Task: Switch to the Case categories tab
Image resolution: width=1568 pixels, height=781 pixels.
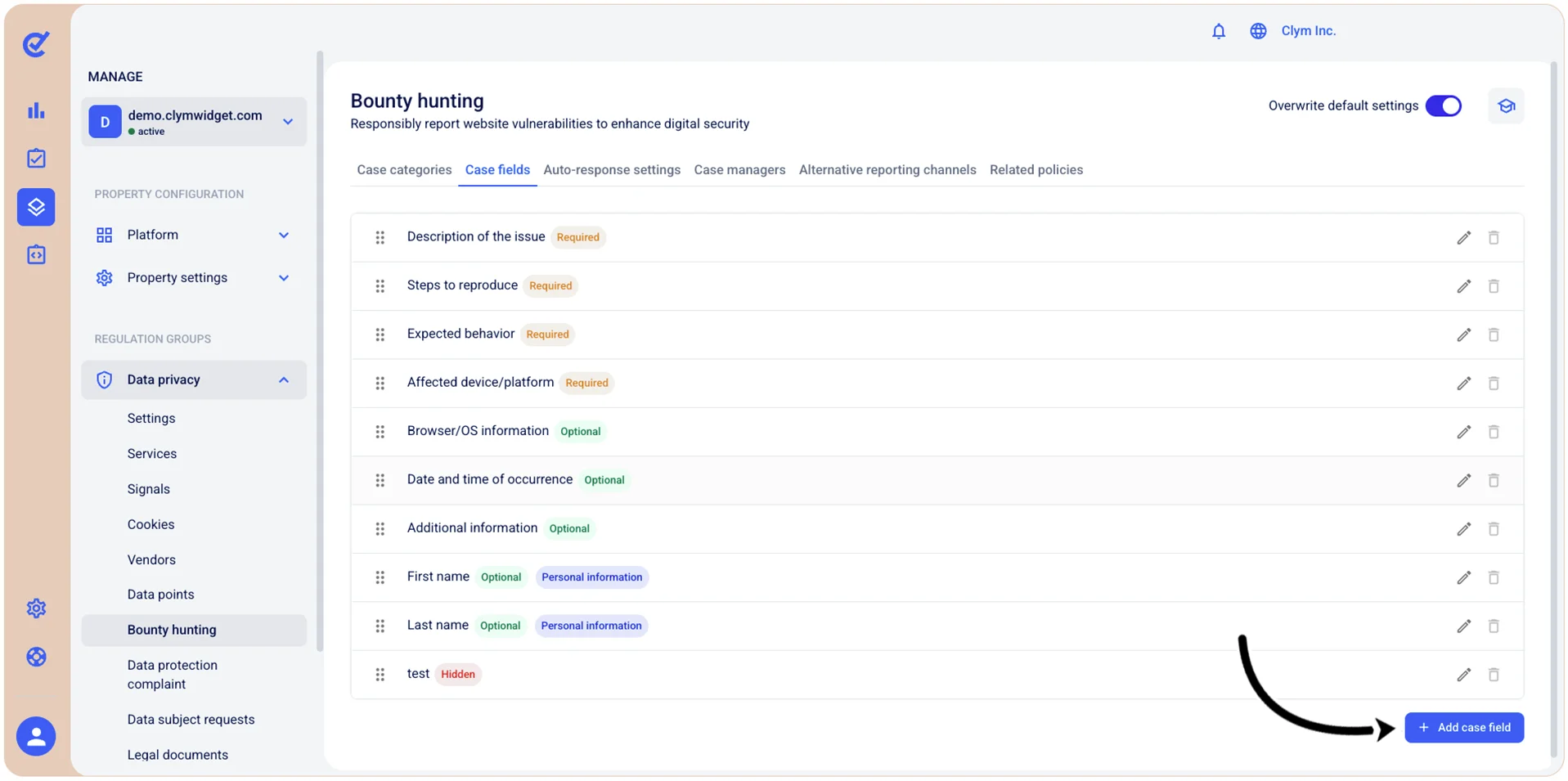Action: (404, 170)
